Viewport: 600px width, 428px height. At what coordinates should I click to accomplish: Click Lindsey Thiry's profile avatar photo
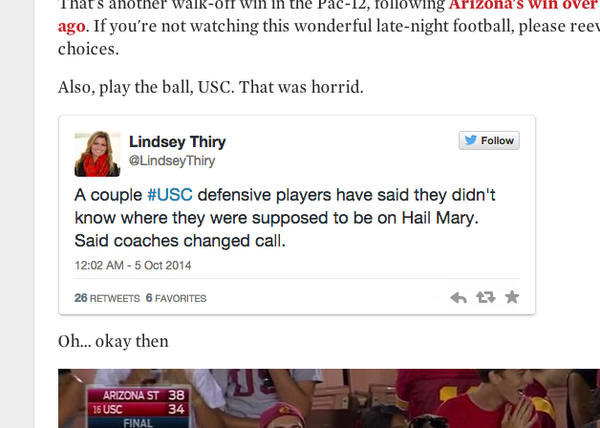click(x=98, y=151)
